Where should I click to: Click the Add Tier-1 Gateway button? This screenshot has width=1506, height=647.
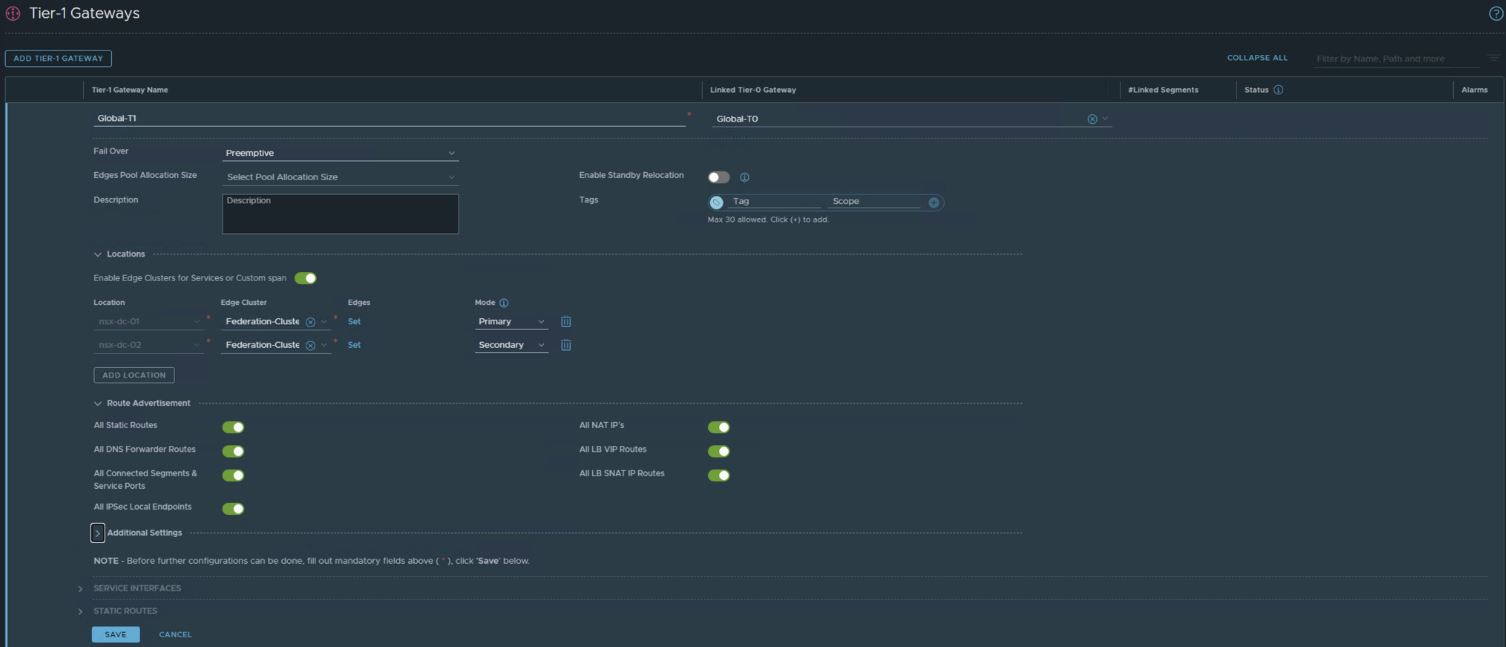[58, 59]
